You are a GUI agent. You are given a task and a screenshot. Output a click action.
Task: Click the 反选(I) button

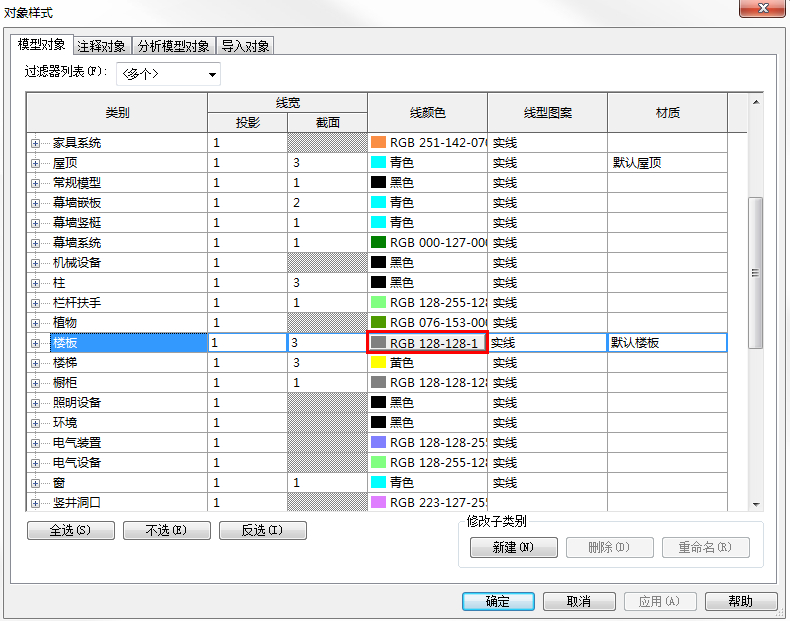(x=262, y=530)
